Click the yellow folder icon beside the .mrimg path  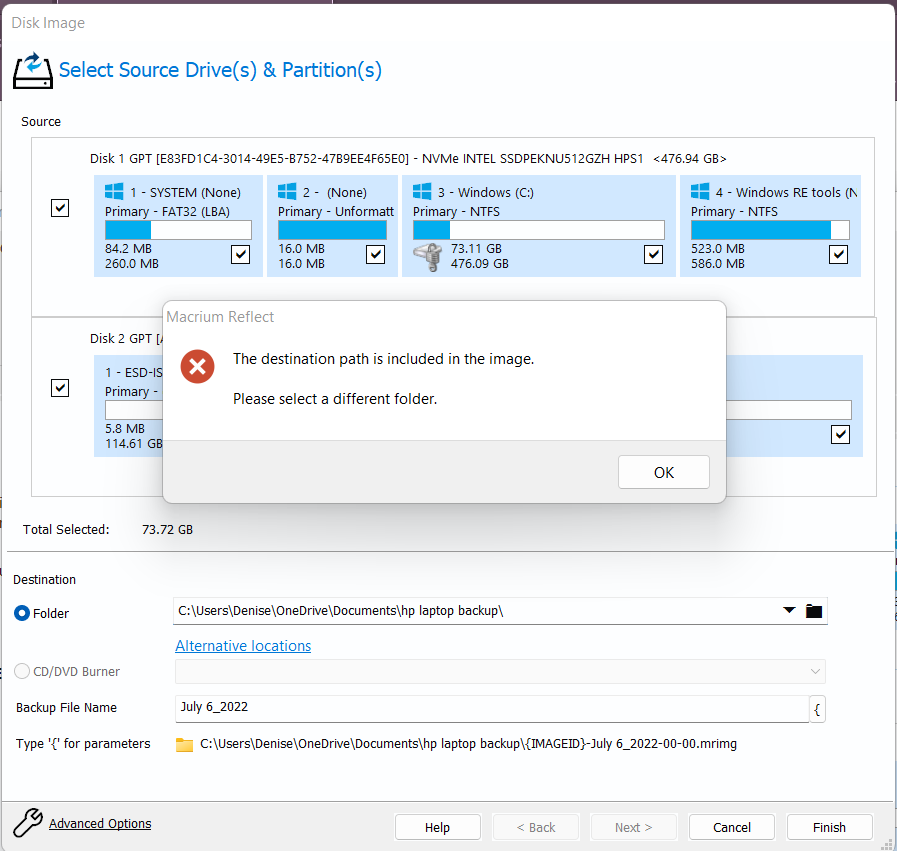184,744
